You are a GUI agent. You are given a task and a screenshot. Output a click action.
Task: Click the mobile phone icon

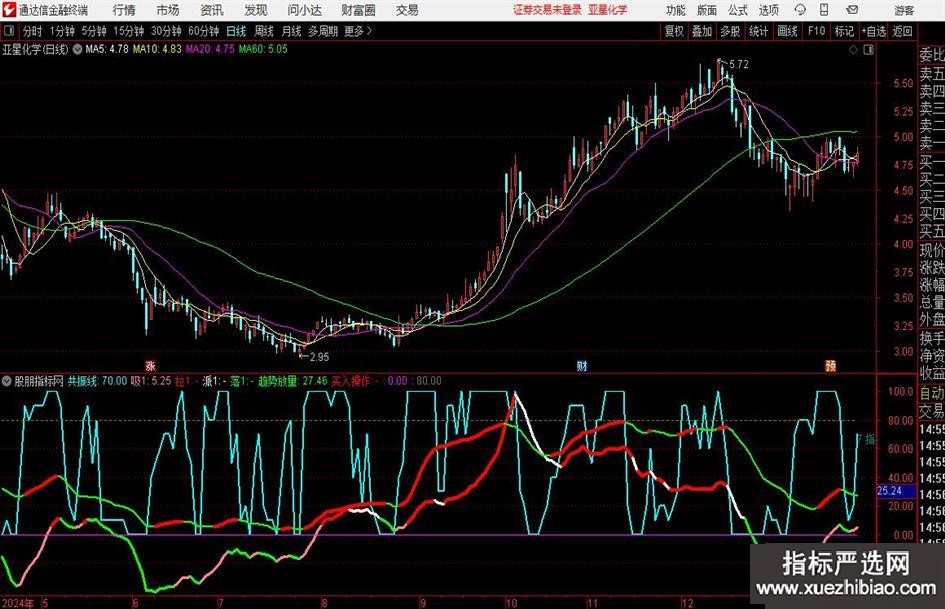click(x=824, y=10)
